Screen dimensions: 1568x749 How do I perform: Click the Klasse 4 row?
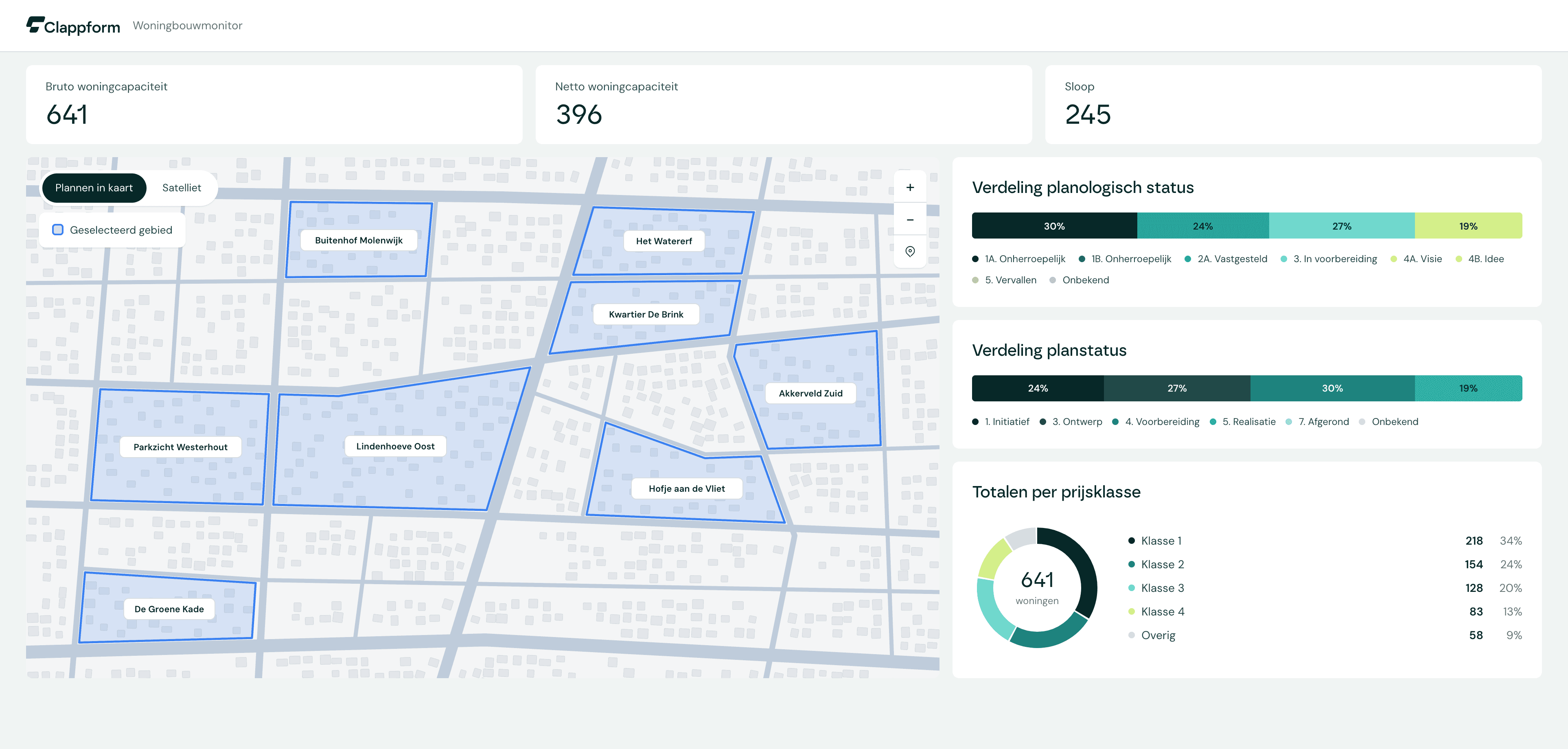[x=1325, y=611]
